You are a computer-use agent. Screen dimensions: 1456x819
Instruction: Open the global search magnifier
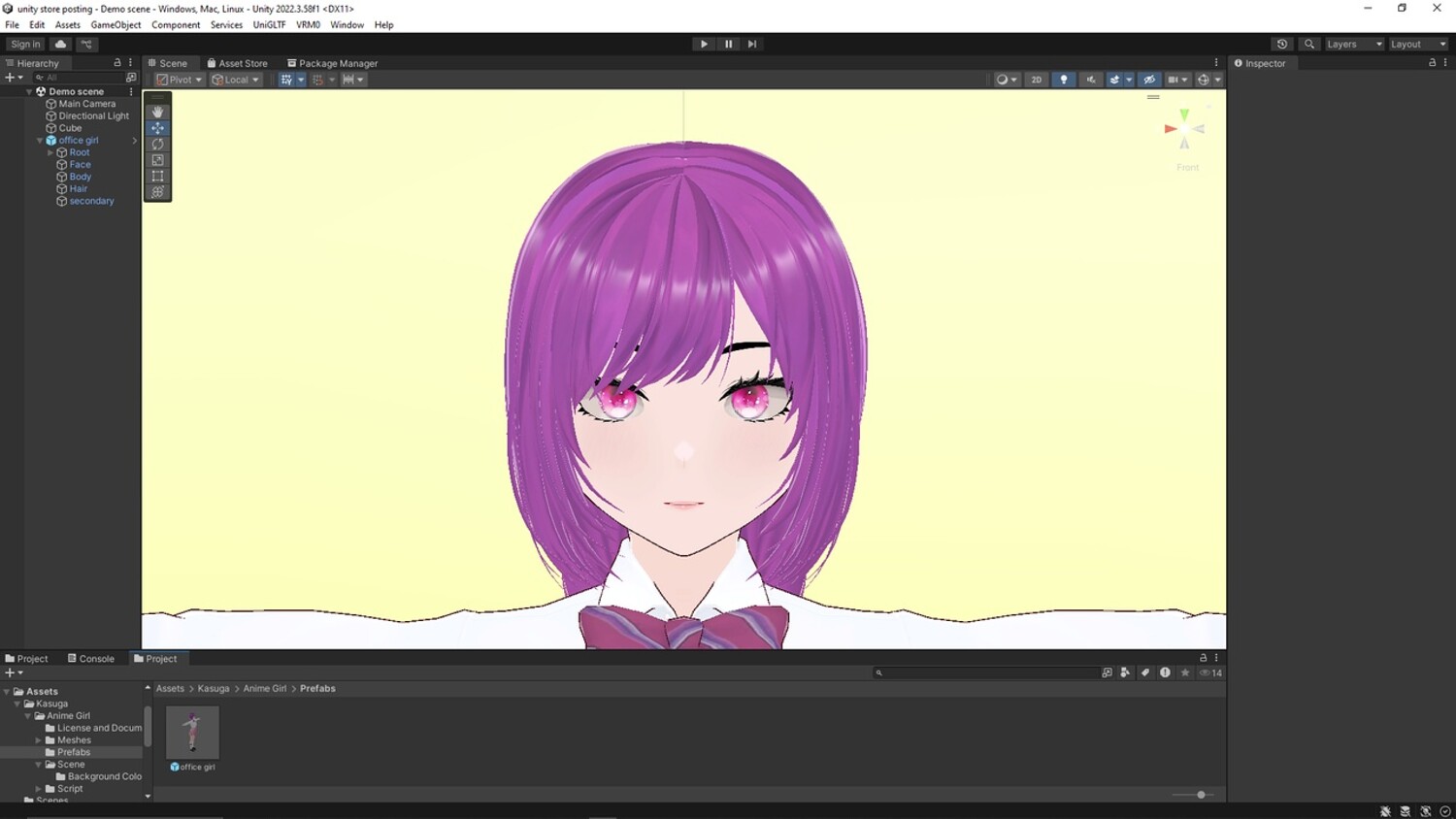1309,44
